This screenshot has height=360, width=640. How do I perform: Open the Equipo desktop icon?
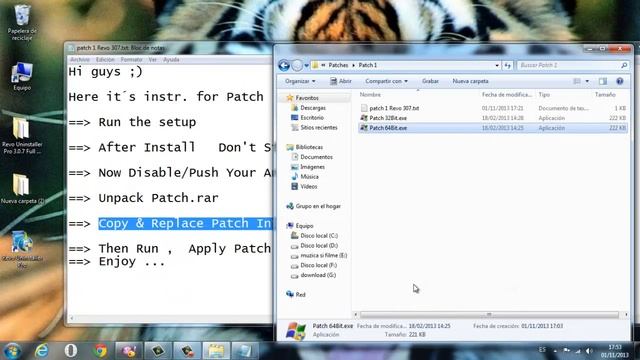(22, 76)
